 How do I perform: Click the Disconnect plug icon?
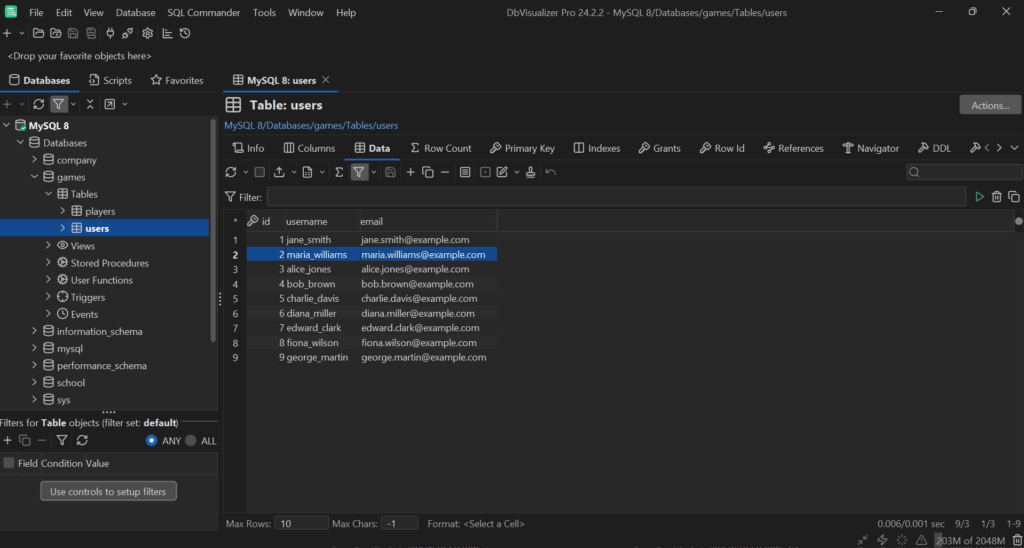127,33
